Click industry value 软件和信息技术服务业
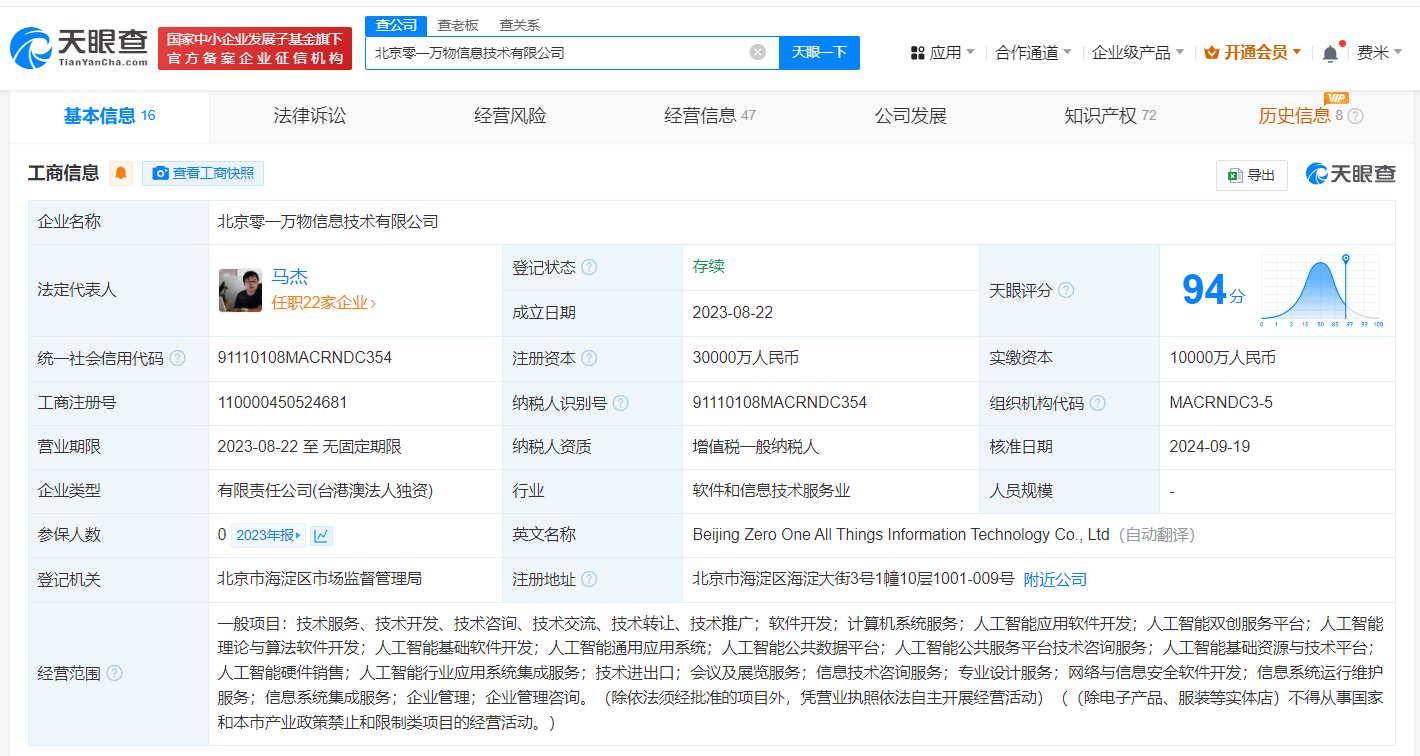This screenshot has width=1420, height=756. (771, 491)
